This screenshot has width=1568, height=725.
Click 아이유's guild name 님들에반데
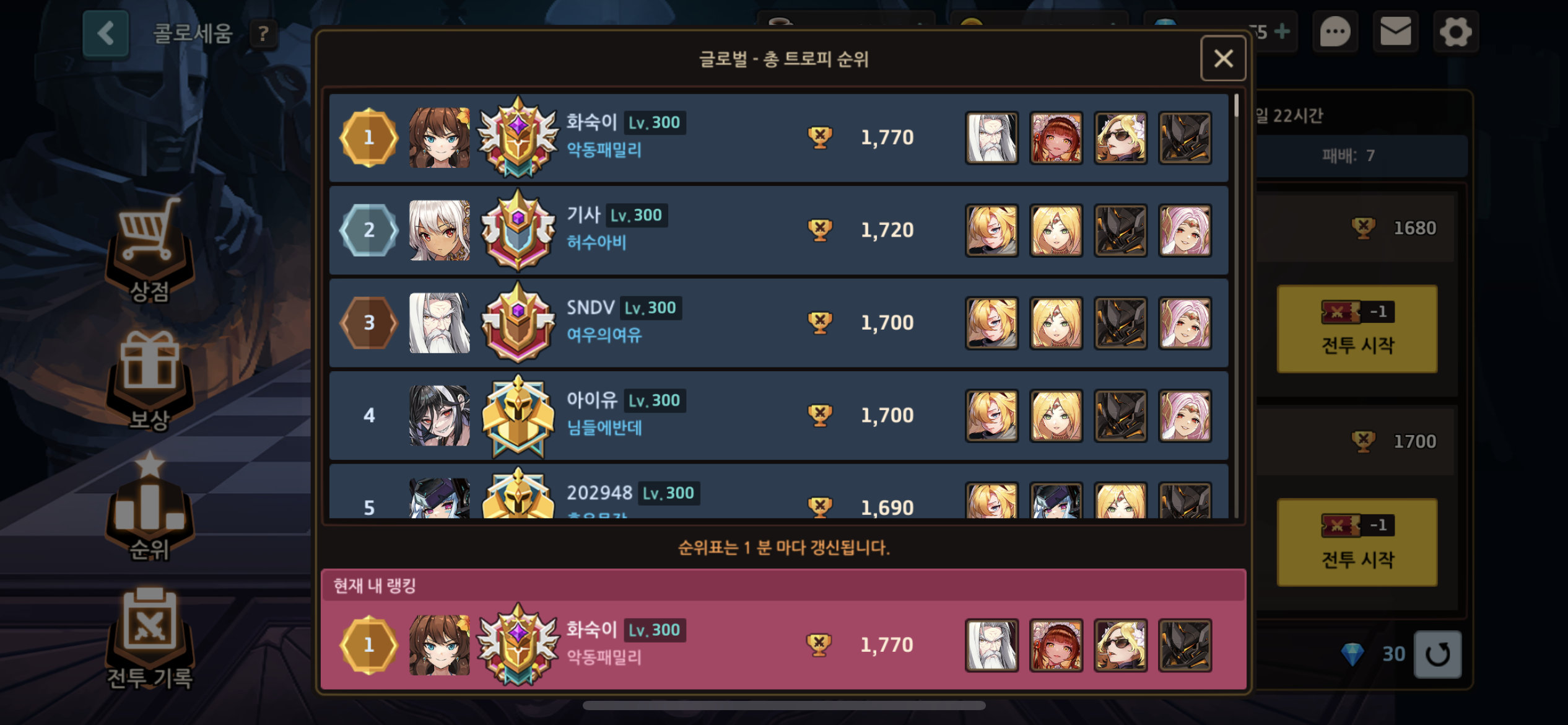tap(604, 428)
